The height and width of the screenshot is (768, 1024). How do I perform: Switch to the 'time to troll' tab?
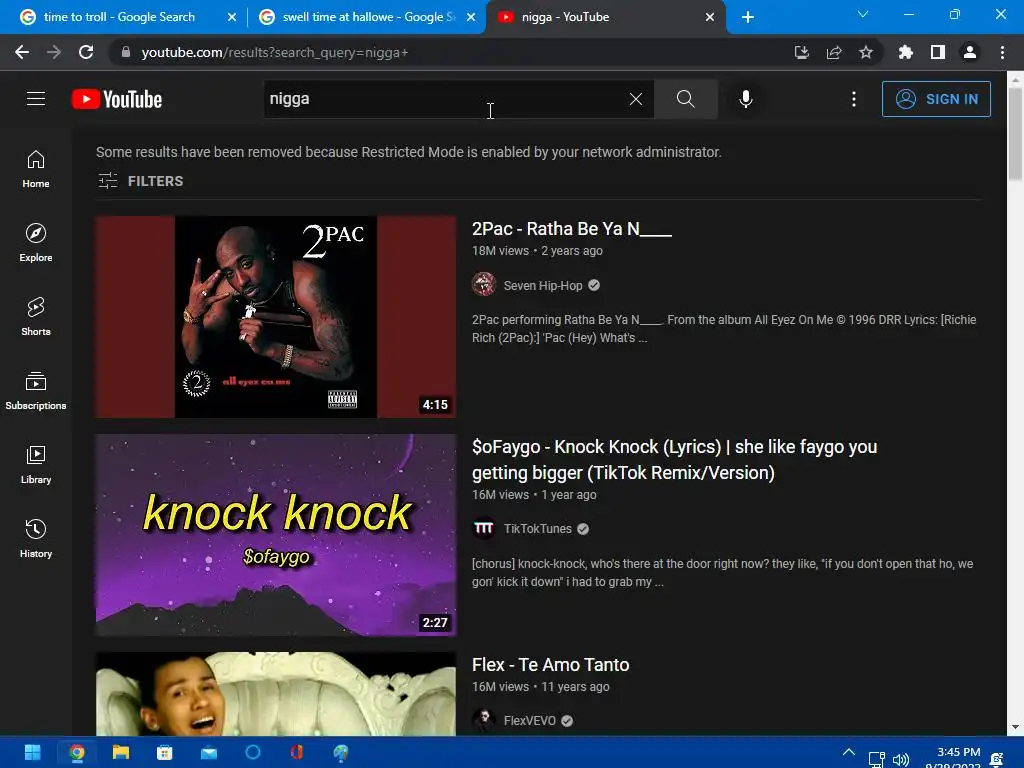119,17
